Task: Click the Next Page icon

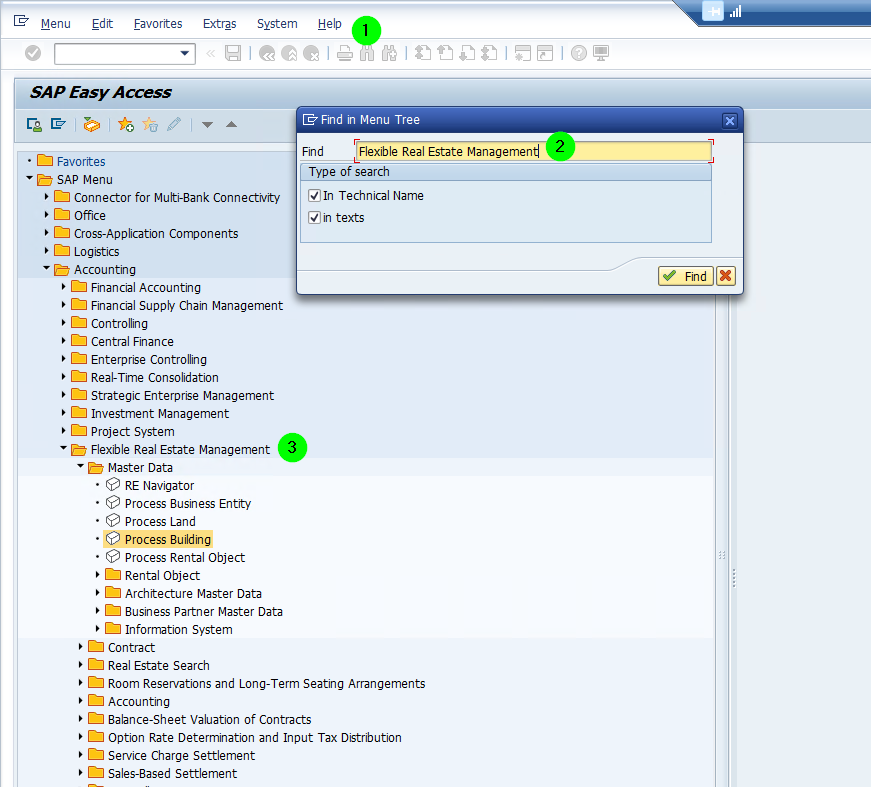Action: tap(467, 53)
